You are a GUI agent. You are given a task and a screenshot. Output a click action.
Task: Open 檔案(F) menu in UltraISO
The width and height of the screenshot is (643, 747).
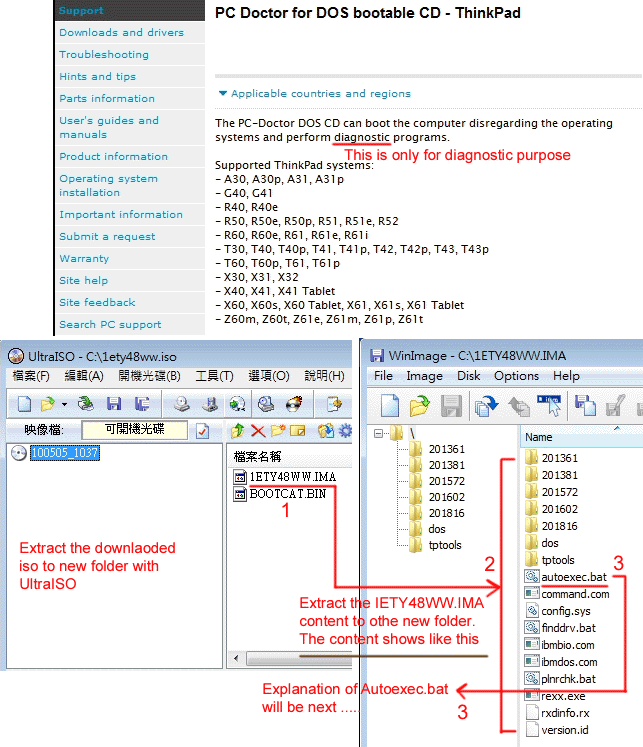tap(31, 376)
